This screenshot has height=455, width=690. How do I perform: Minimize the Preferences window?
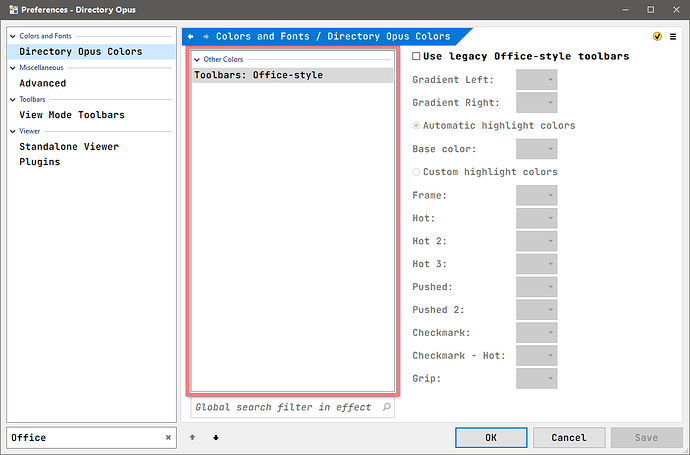[625, 10]
